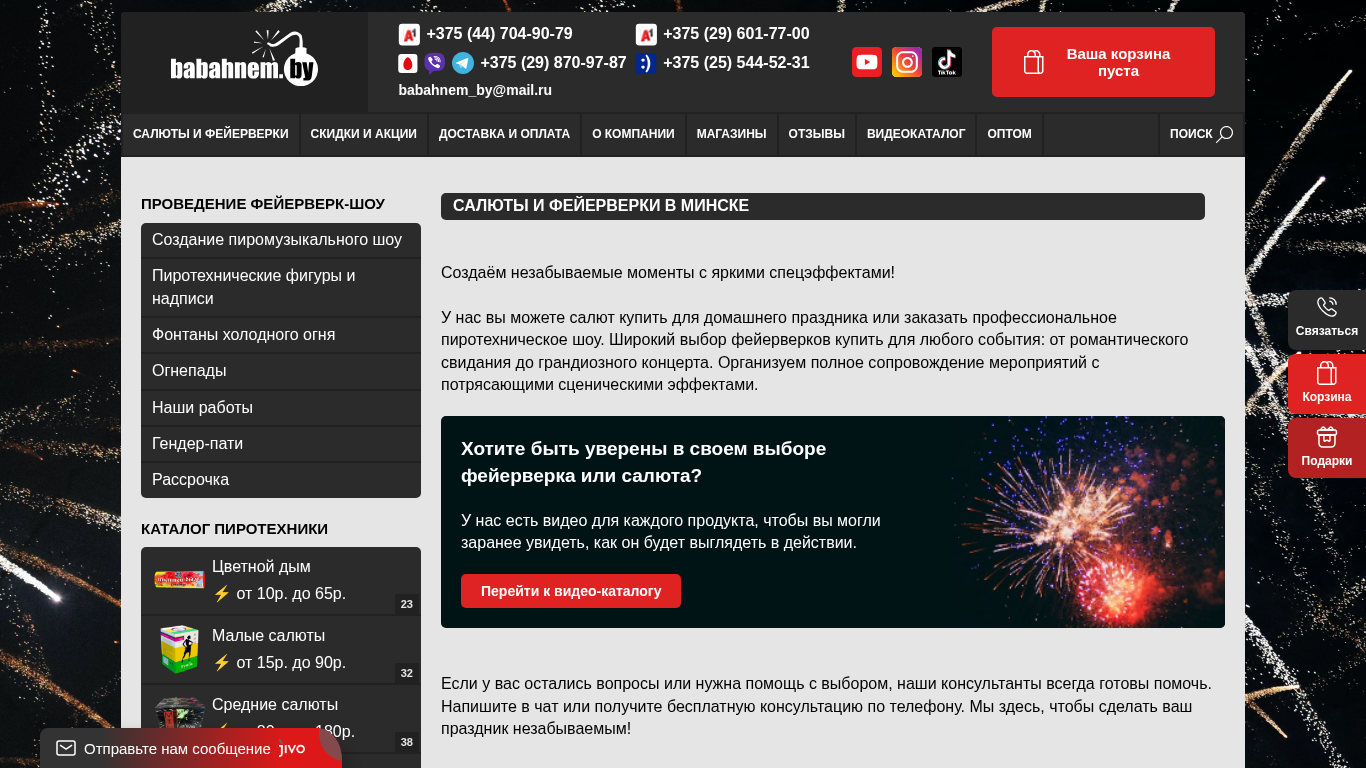
Task: Open the Instagram profile icon
Action: [x=907, y=62]
